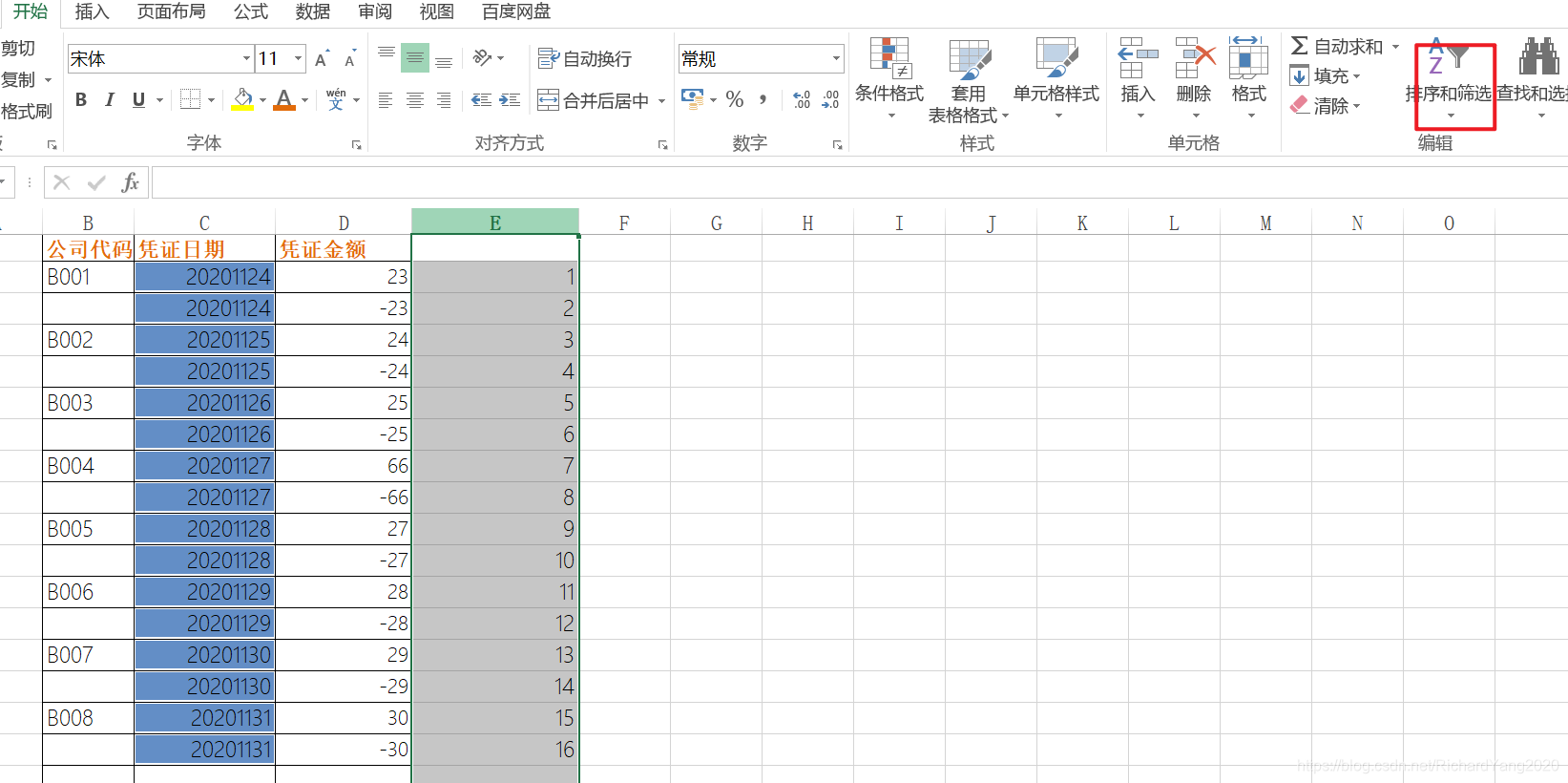This screenshot has width=1568, height=783.
Task: Toggle bottom vertical alignment
Action: (x=444, y=61)
